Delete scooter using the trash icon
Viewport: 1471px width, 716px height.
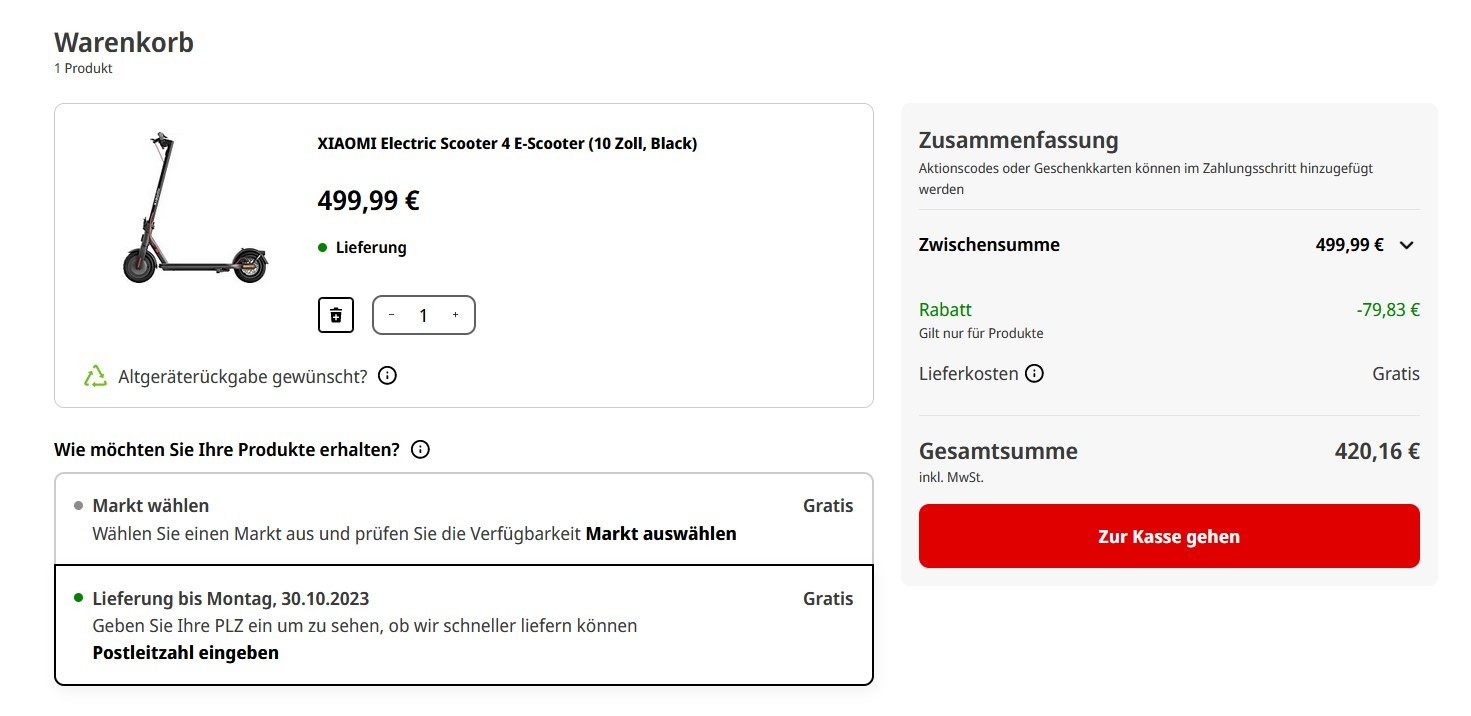tap(336, 315)
